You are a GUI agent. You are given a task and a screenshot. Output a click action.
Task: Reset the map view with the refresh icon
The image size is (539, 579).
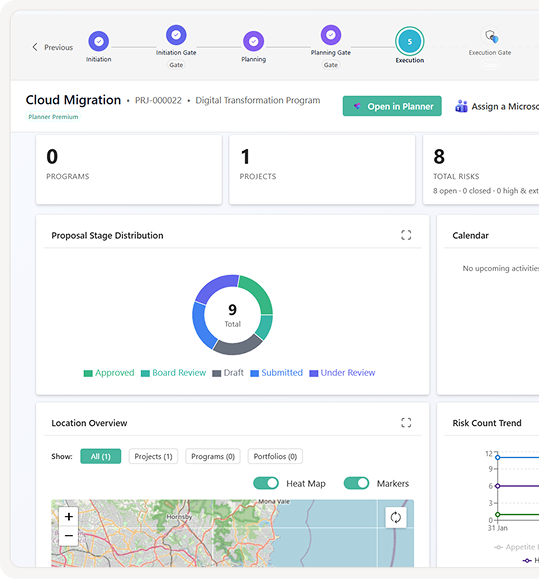pos(396,517)
